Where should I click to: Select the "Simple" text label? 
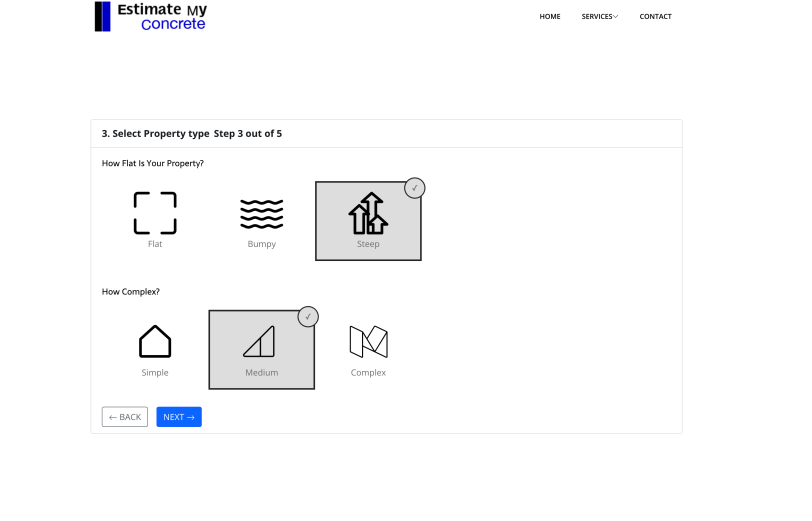(x=155, y=373)
